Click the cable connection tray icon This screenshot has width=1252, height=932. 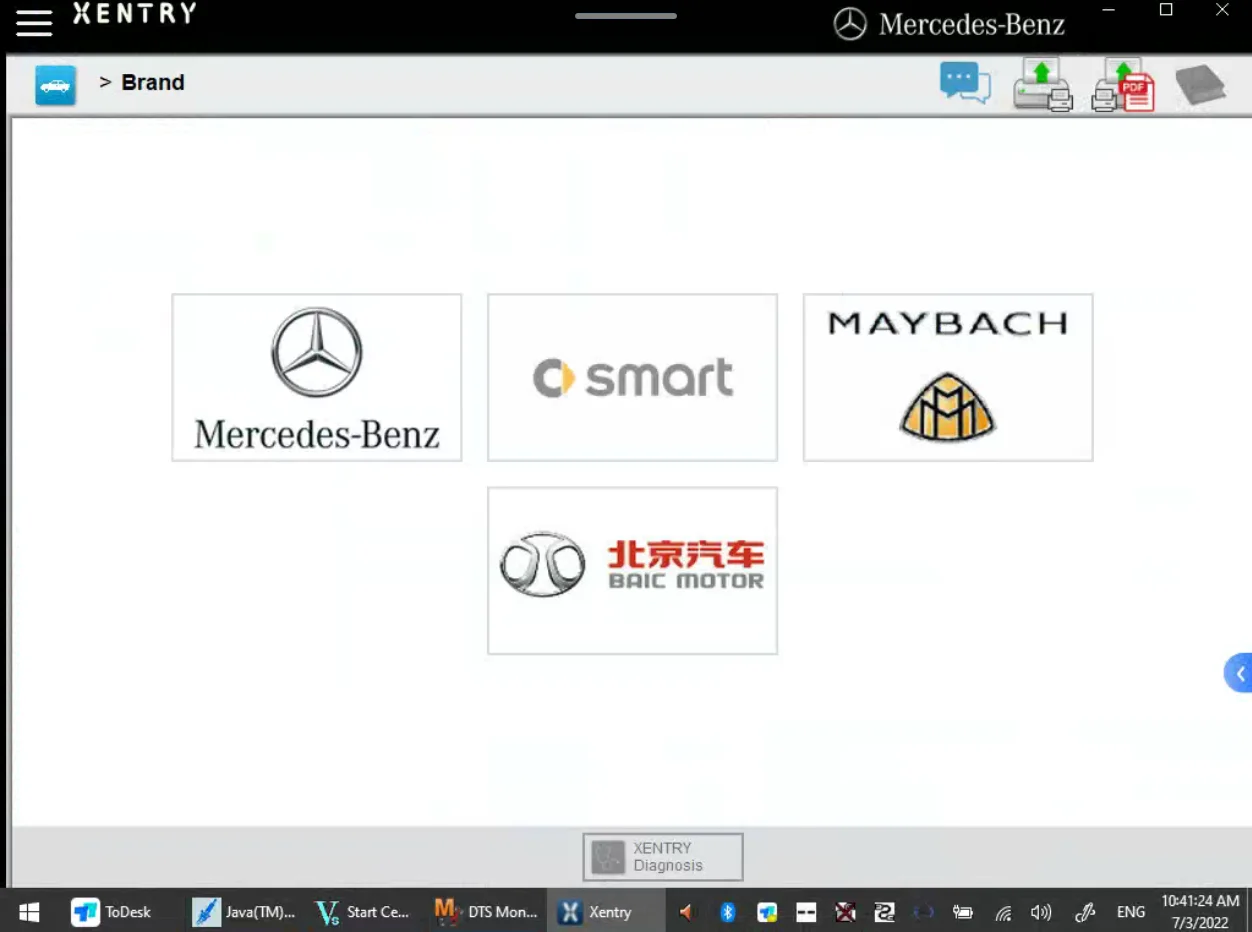884,912
